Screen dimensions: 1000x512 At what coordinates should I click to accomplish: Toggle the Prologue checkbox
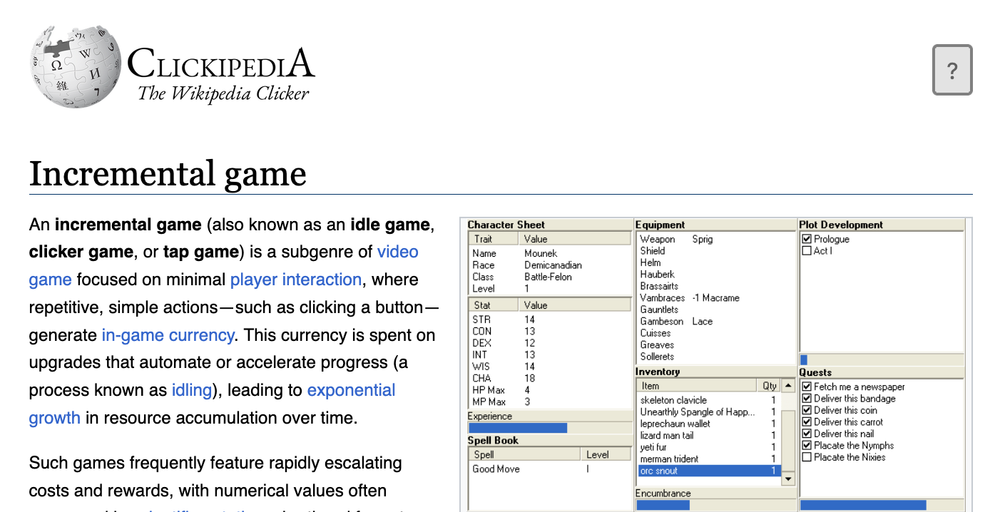coord(807,239)
